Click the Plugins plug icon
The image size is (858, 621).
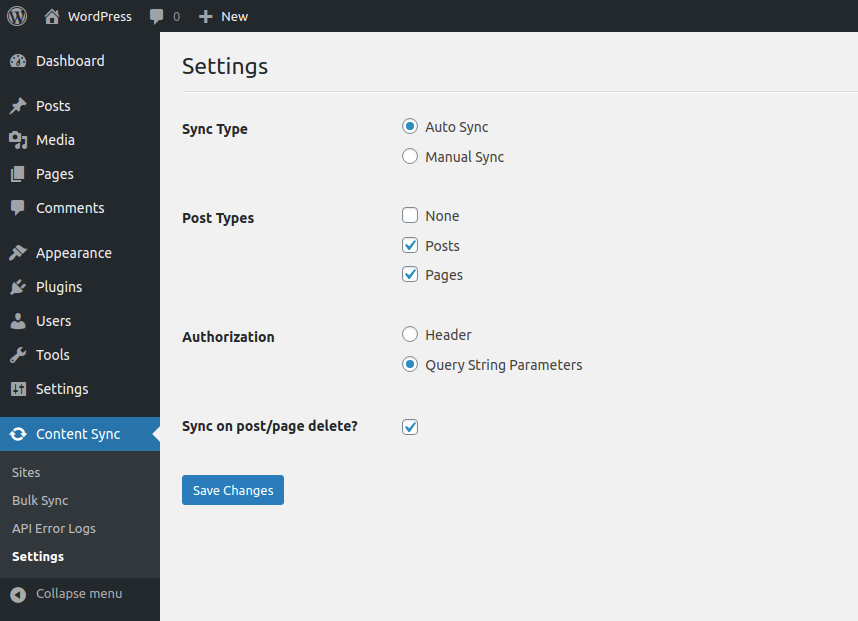click(x=18, y=287)
